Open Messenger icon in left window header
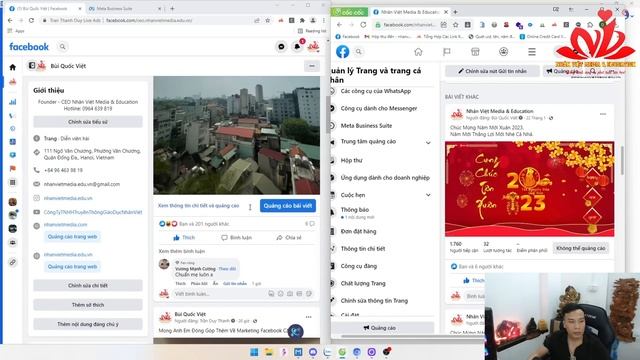This screenshot has height=360, width=640. click(281, 47)
